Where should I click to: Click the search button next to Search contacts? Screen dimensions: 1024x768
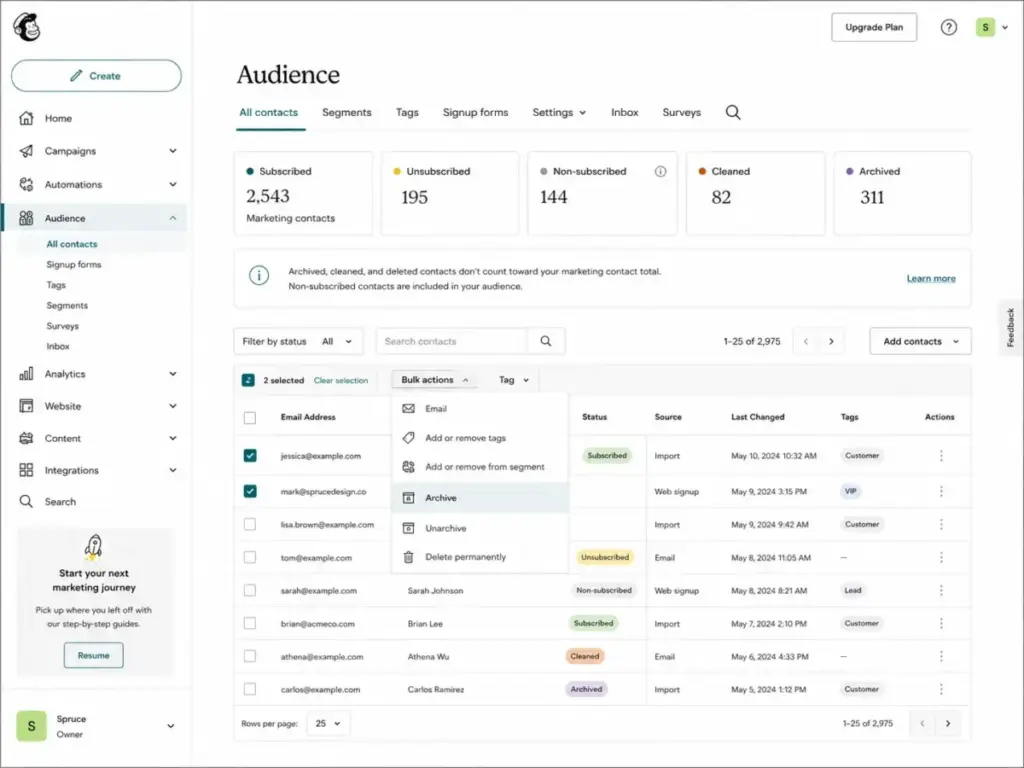click(x=545, y=341)
